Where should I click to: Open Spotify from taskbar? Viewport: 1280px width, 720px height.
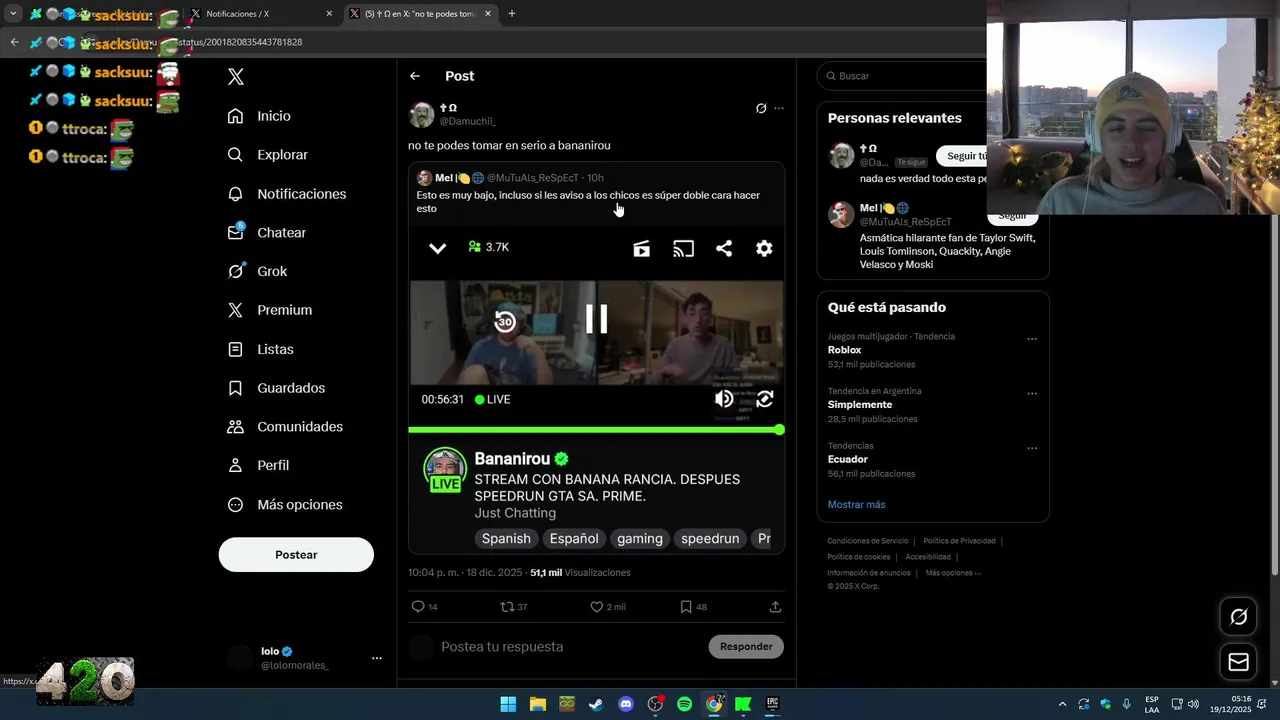click(x=684, y=704)
